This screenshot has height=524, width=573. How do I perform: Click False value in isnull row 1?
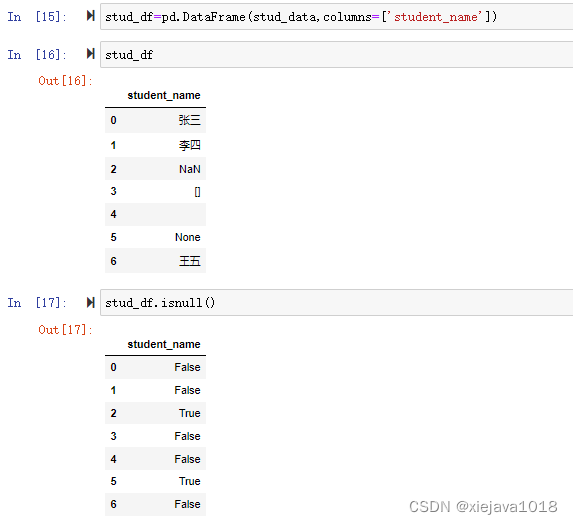point(187,390)
